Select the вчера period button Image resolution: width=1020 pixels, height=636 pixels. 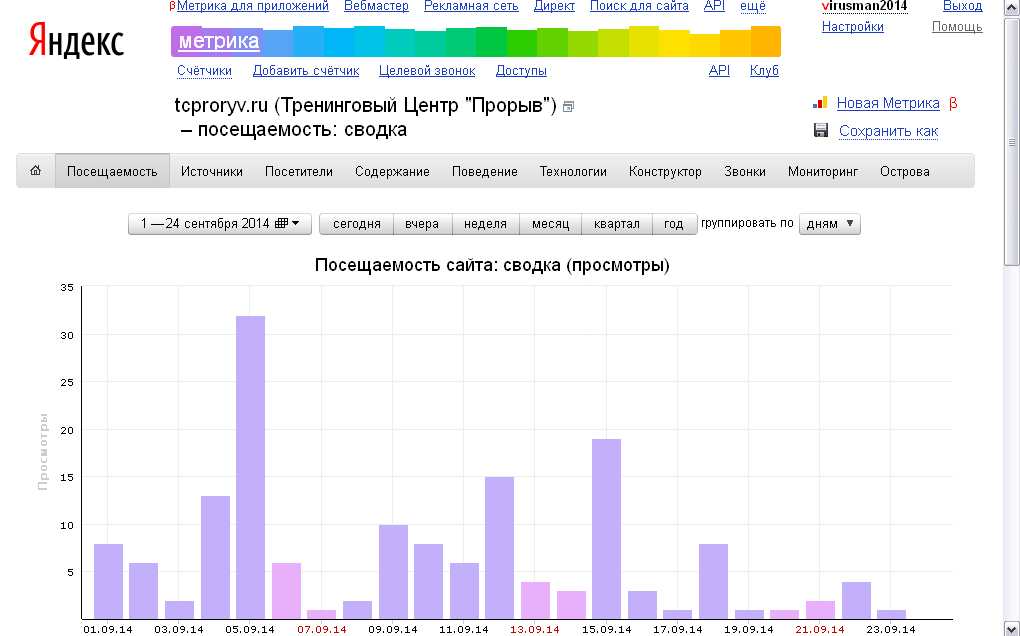422,224
